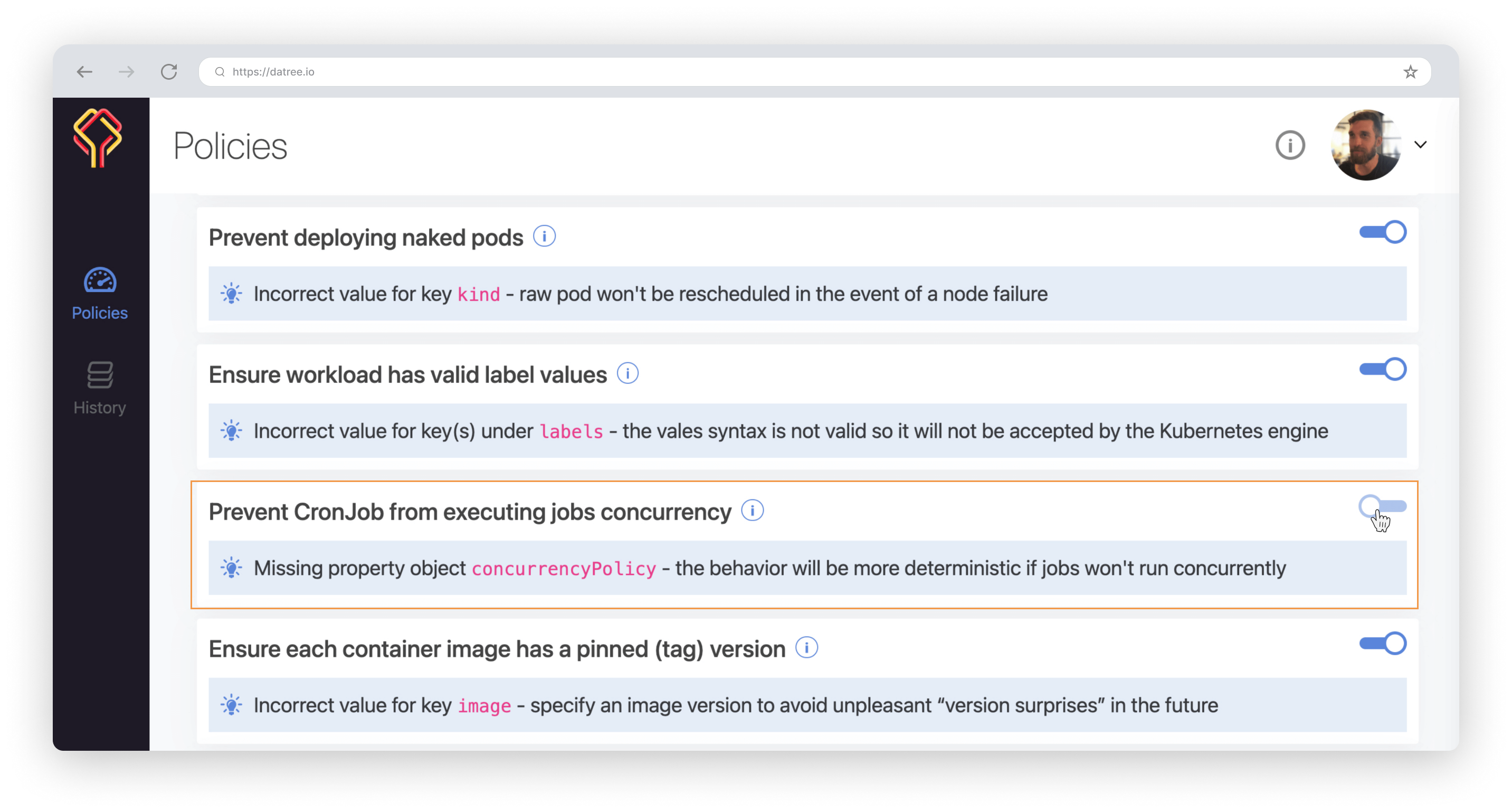This screenshot has height=812, width=1512.
Task: Click the Policies gauge icon
Action: pyautogui.click(x=100, y=280)
